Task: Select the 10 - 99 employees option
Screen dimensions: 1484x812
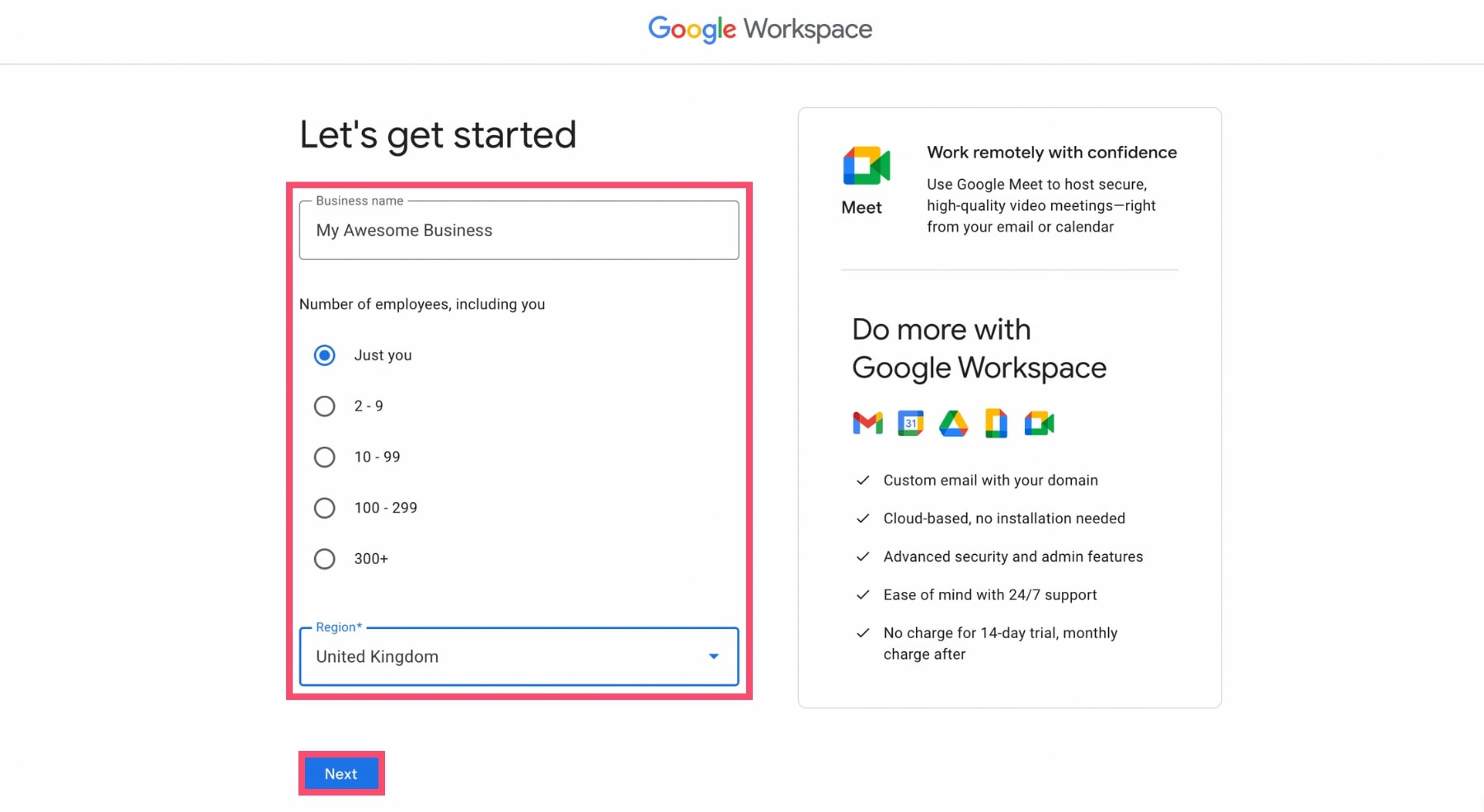Action: tap(324, 457)
